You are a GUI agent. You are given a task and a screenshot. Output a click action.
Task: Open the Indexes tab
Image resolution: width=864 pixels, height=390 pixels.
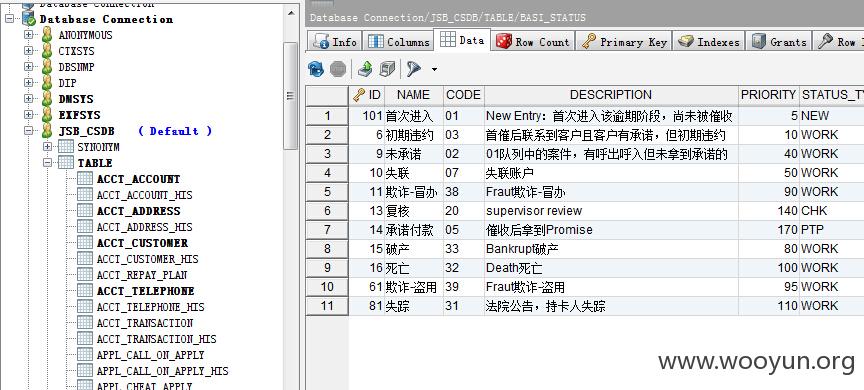[x=709, y=41]
